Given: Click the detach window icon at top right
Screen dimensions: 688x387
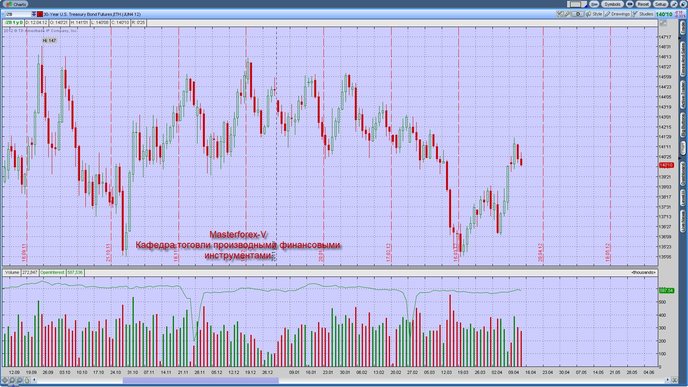Looking at the screenshot, I should coord(674,4).
